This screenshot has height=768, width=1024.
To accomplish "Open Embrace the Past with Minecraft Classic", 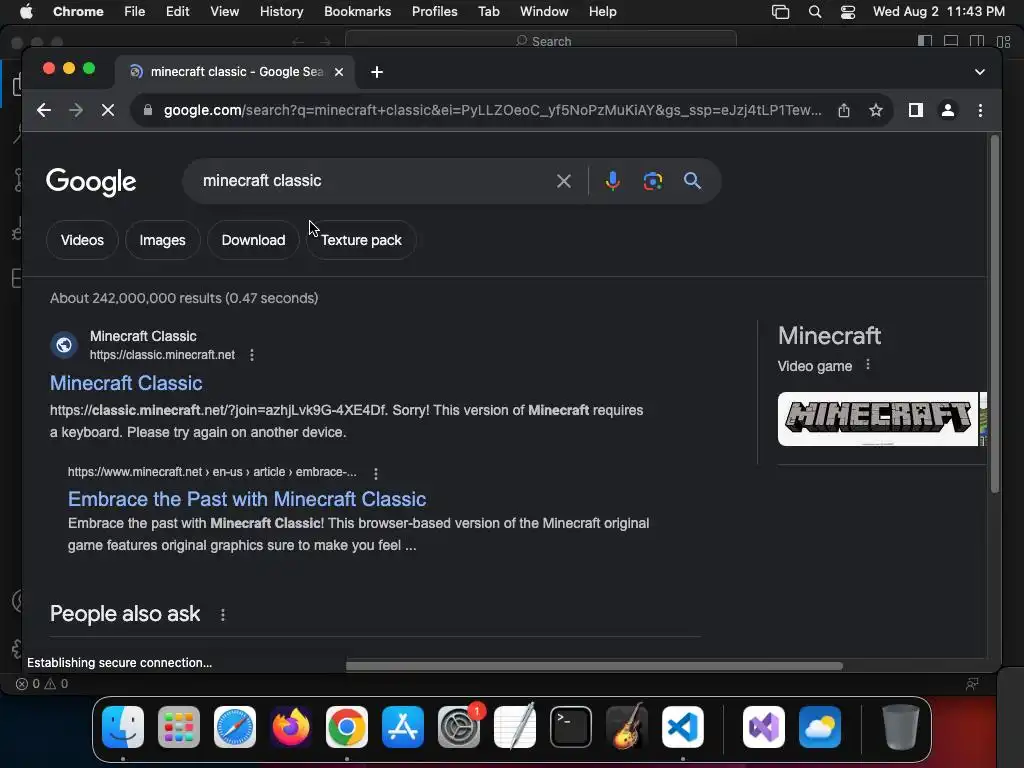I will tap(247, 499).
